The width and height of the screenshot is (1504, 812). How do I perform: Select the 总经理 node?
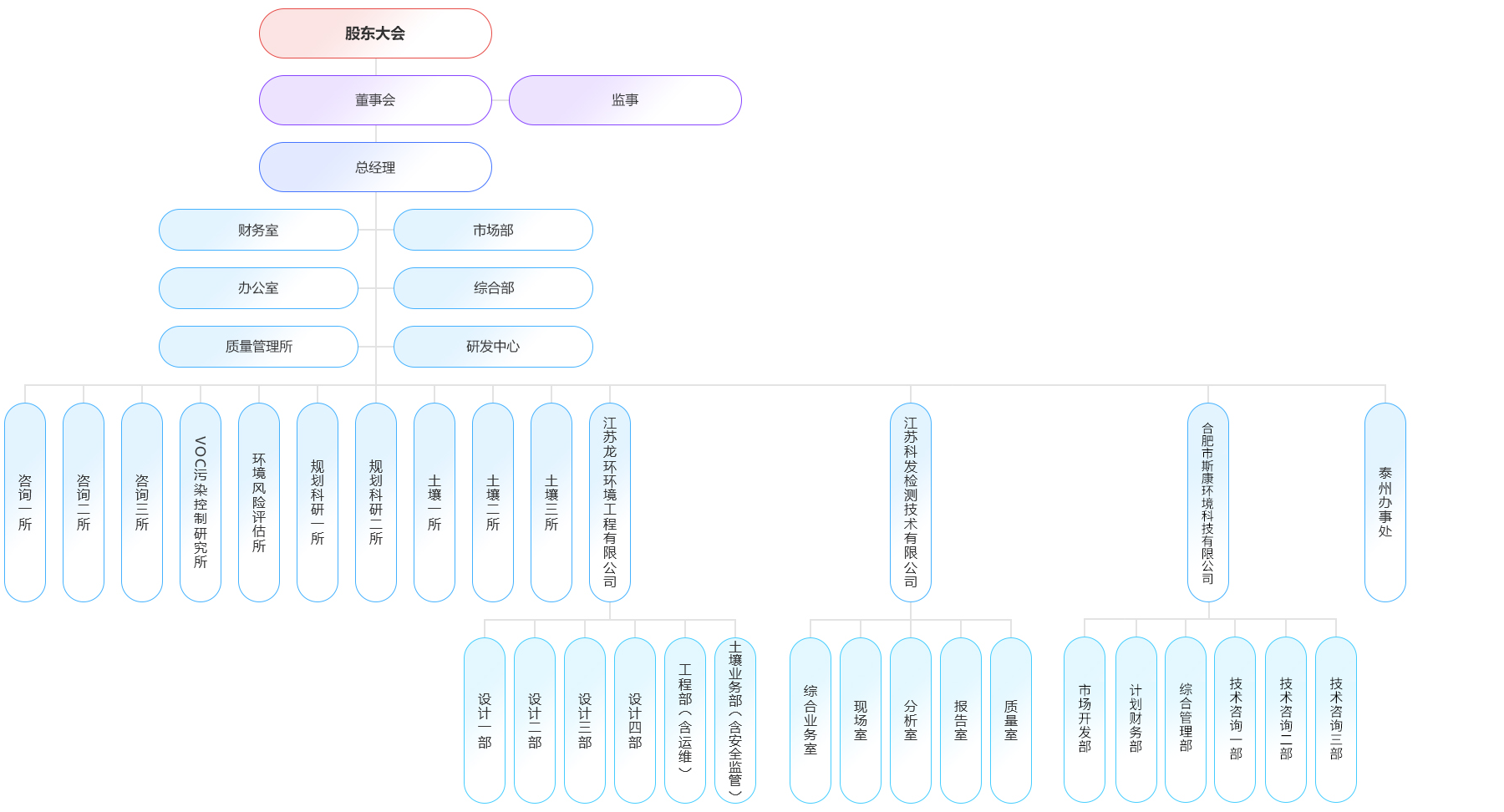click(375, 167)
